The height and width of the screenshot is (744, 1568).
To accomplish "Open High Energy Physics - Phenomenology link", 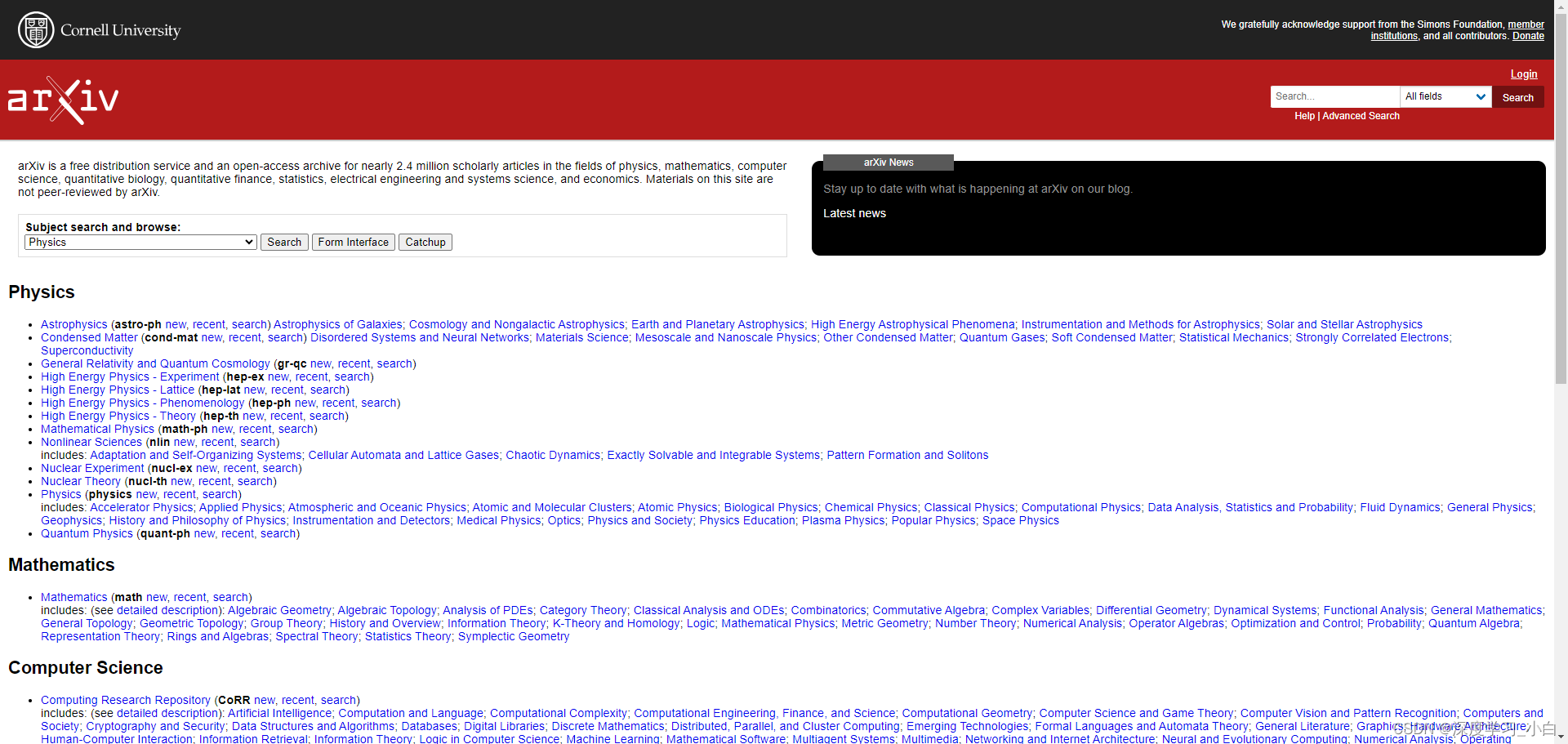I will 143,403.
